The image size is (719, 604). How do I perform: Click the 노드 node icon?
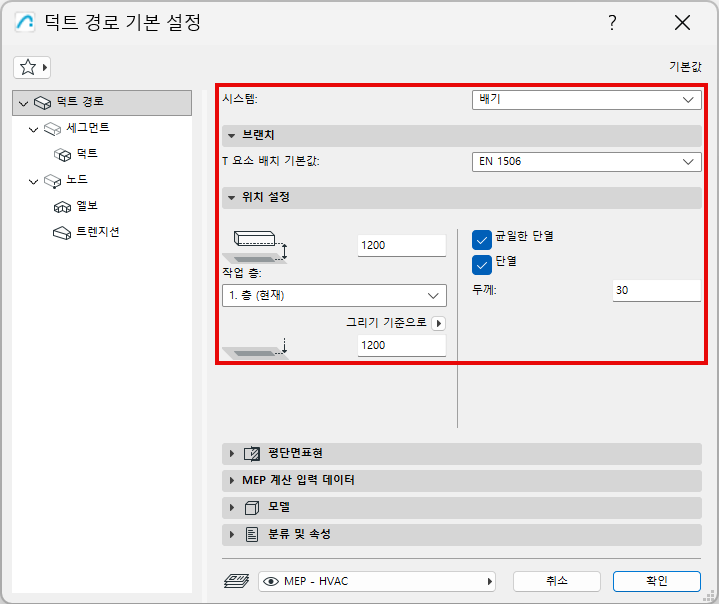[x=52, y=182]
